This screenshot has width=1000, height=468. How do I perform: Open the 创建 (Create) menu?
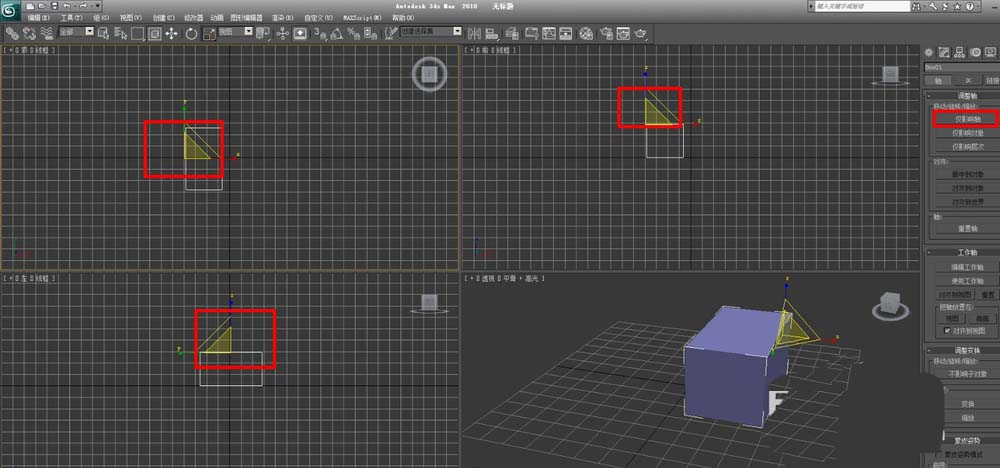(x=164, y=18)
